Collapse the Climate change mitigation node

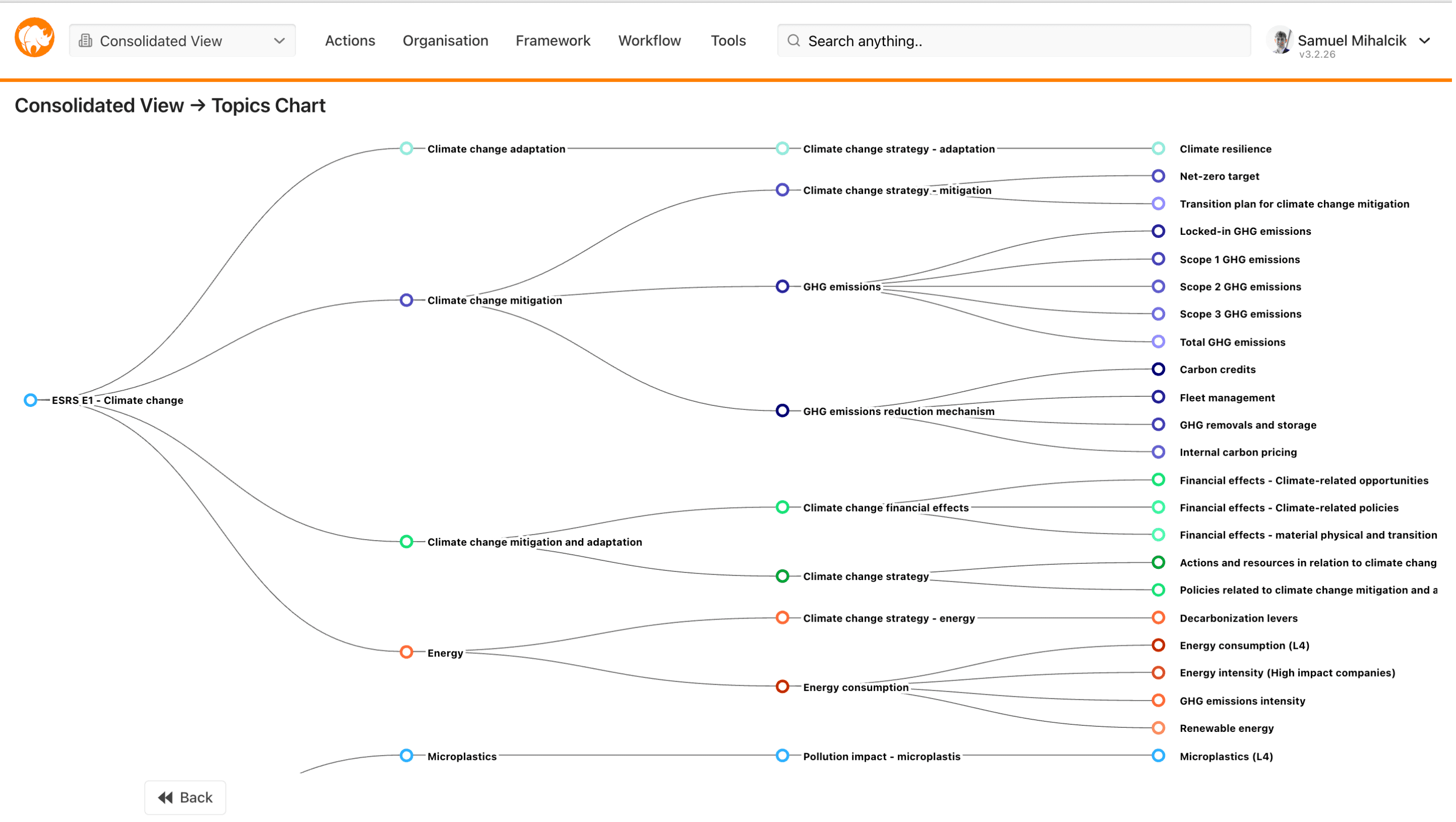coord(407,300)
